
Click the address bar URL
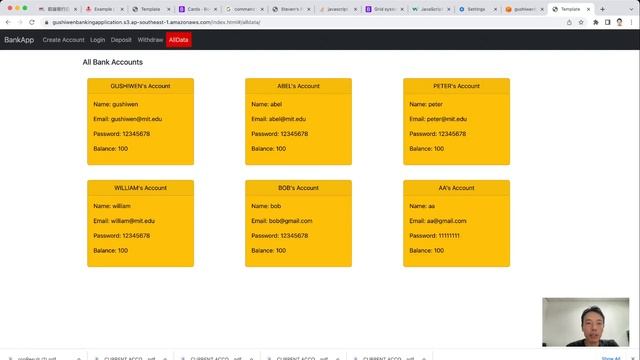click(x=156, y=22)
